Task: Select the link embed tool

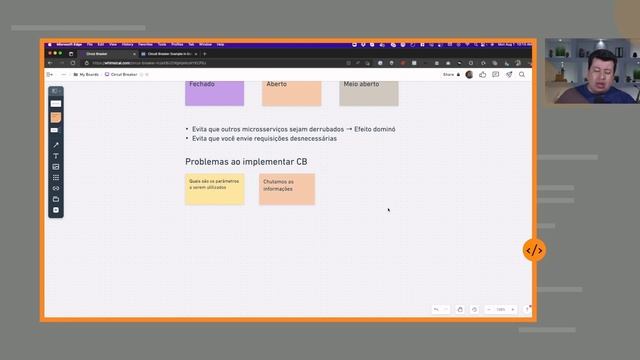Action: pyautogui.click(x=56, y=188)
